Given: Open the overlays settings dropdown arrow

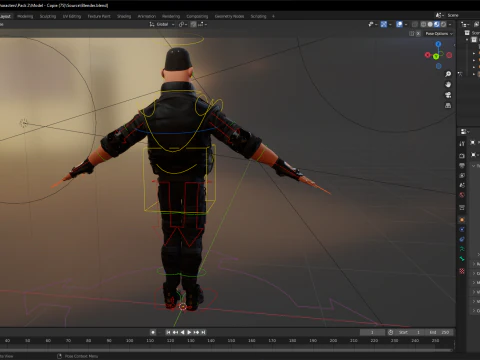Looking at the screenshot, I should pos(406,24).
